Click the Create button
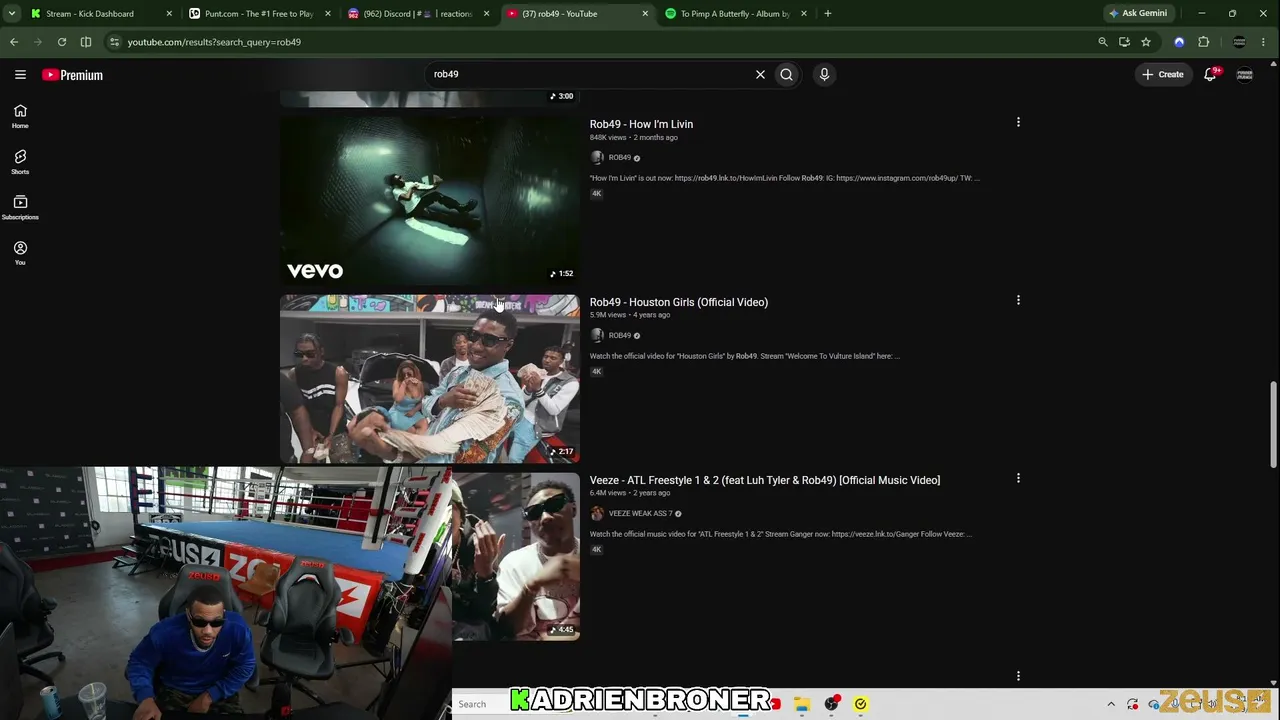Screen dimensions: 1280x720 click(x=1163, y=74)
